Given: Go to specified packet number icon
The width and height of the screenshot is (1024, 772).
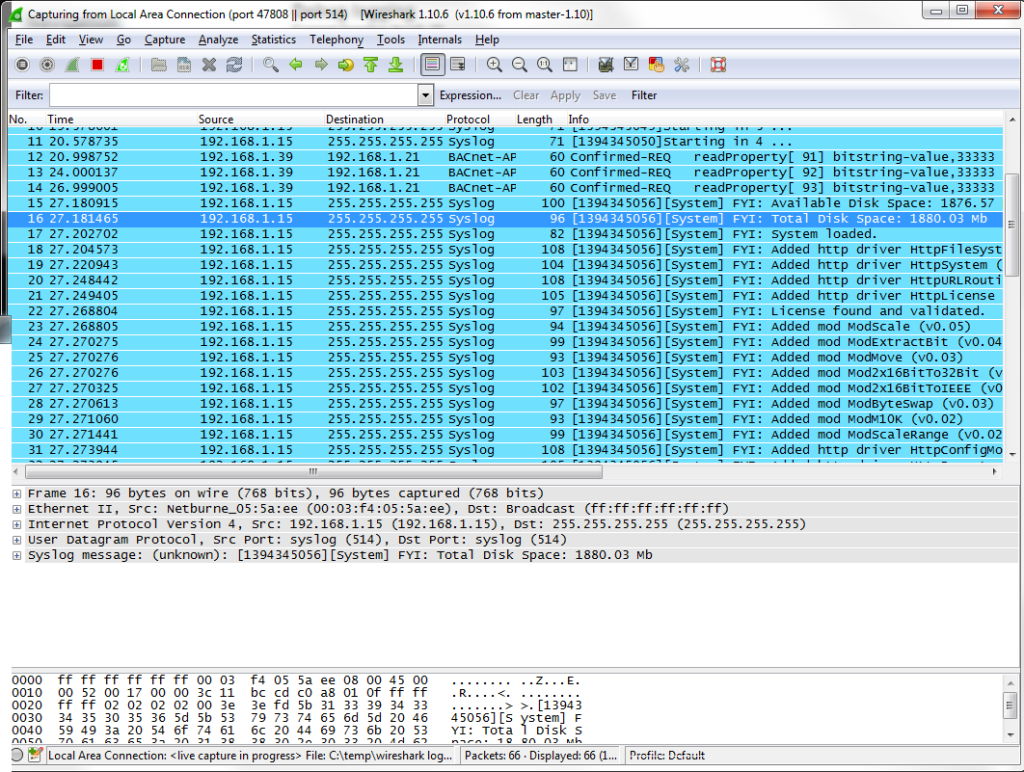Looking at the screenshot, I should point(345,65).
